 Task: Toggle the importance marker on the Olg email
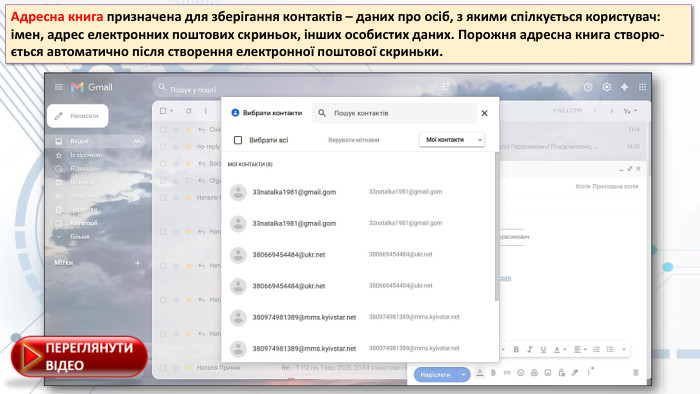pyautogui.click(x=188, y=181)
